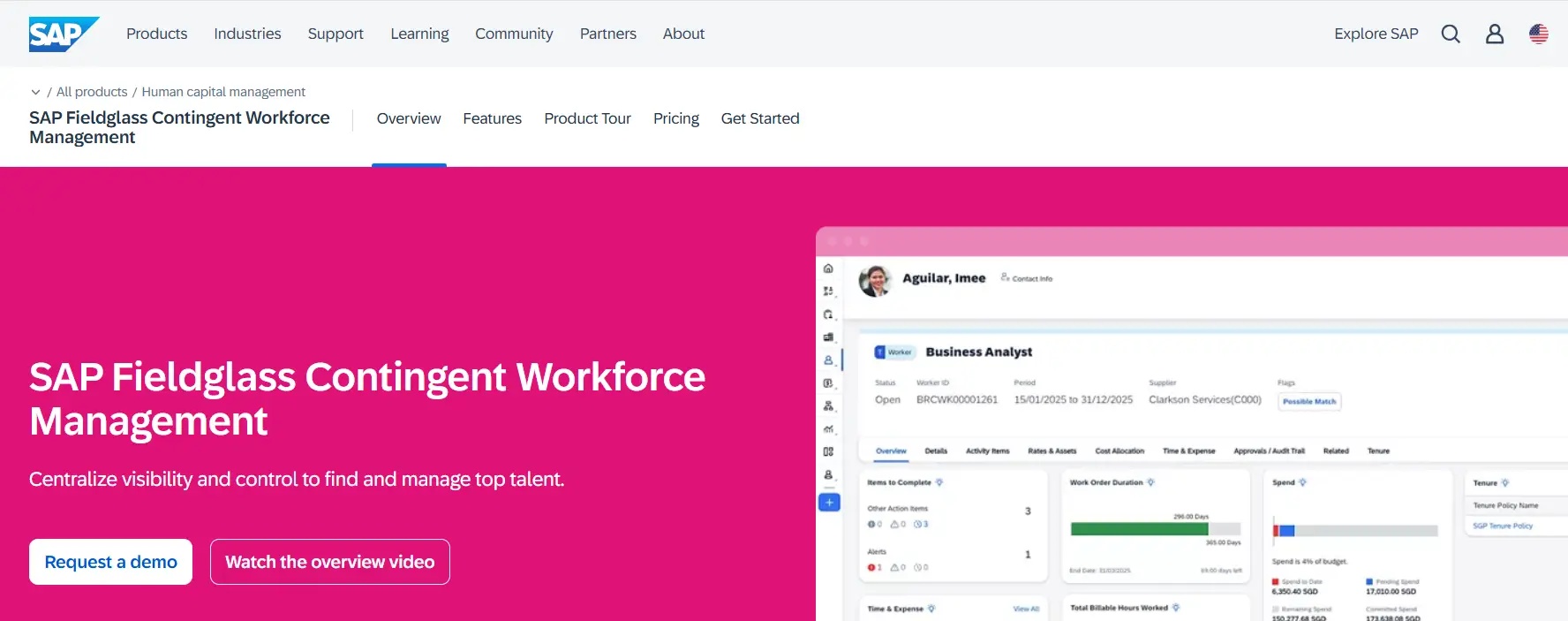
Task: Select the Approvals / Audit Trail tab
Action: (x=1269, y=451)
